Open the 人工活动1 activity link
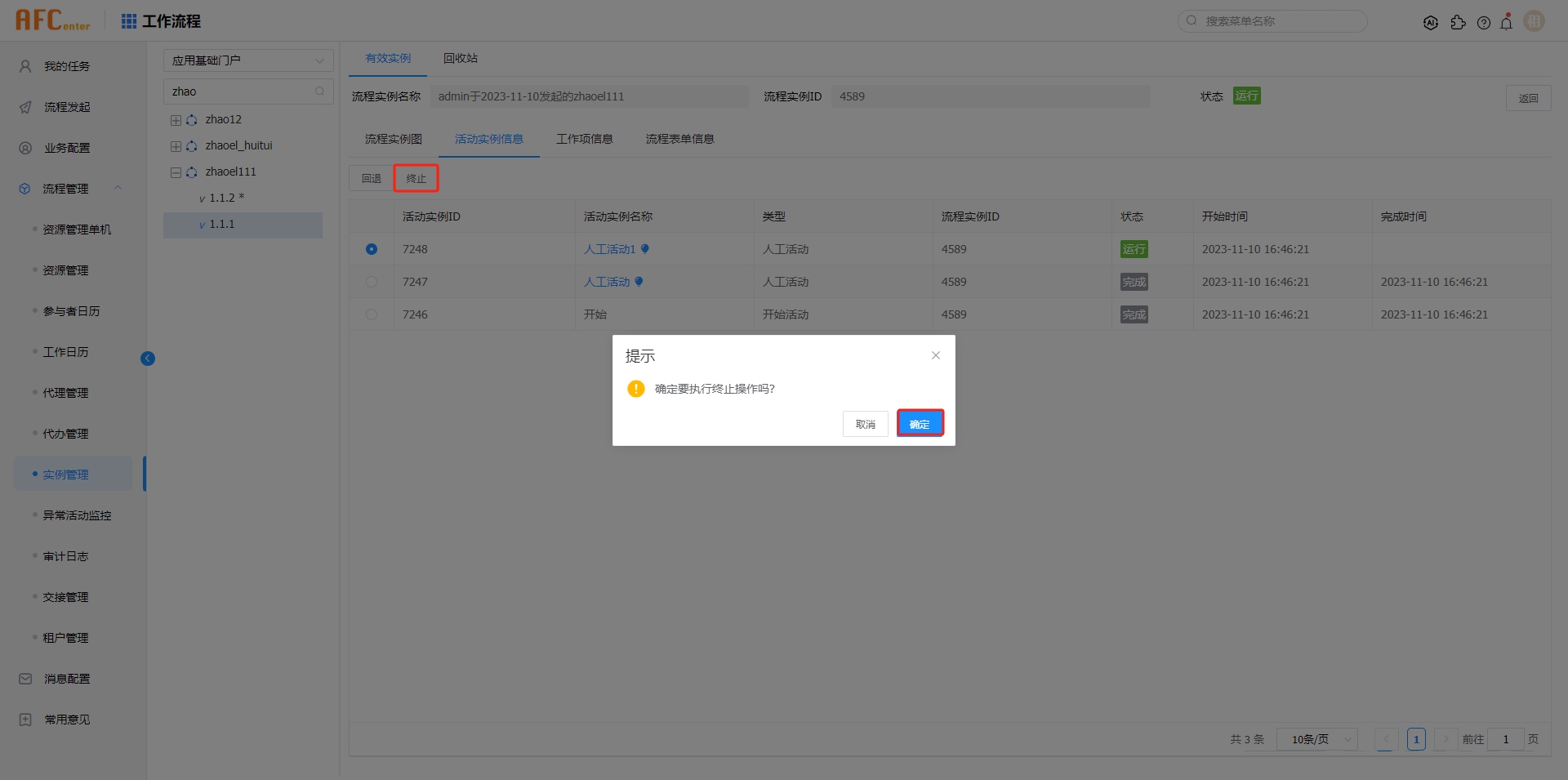 609,249
